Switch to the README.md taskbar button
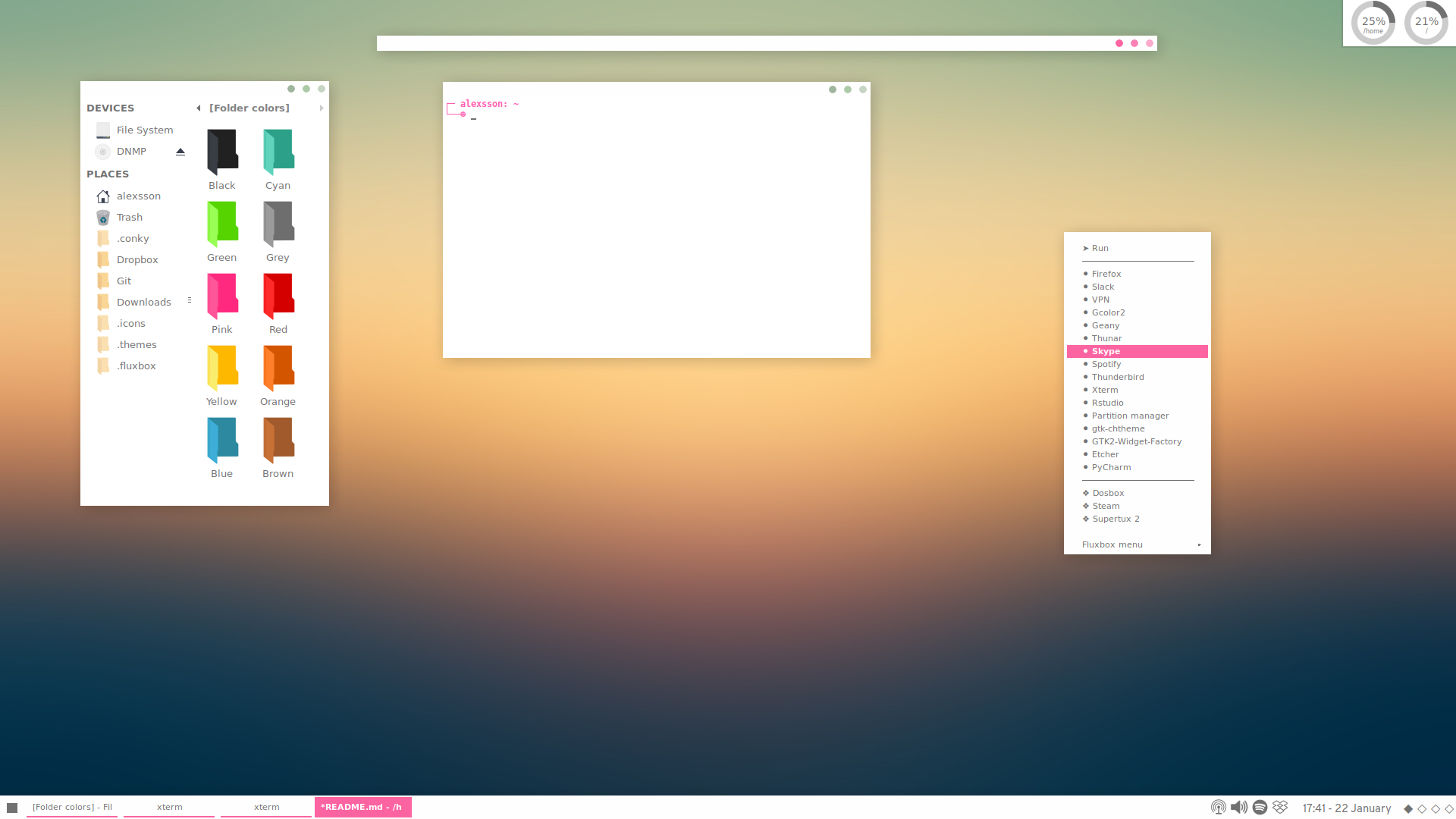The height and width of the screenshot is (819, 1456). point(362,808)
